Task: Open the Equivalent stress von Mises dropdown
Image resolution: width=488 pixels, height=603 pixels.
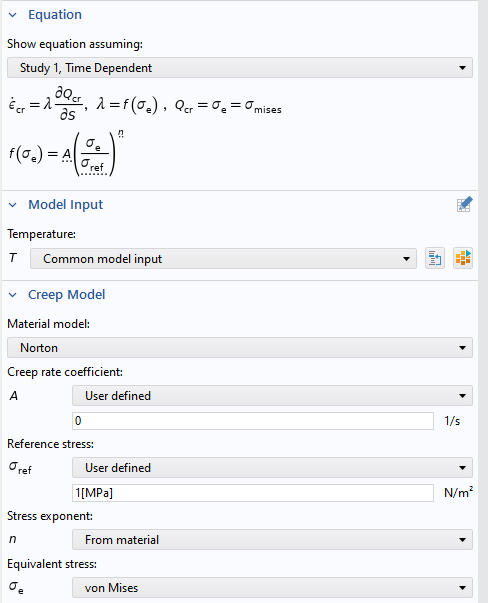Action: (x=272, y=588)
